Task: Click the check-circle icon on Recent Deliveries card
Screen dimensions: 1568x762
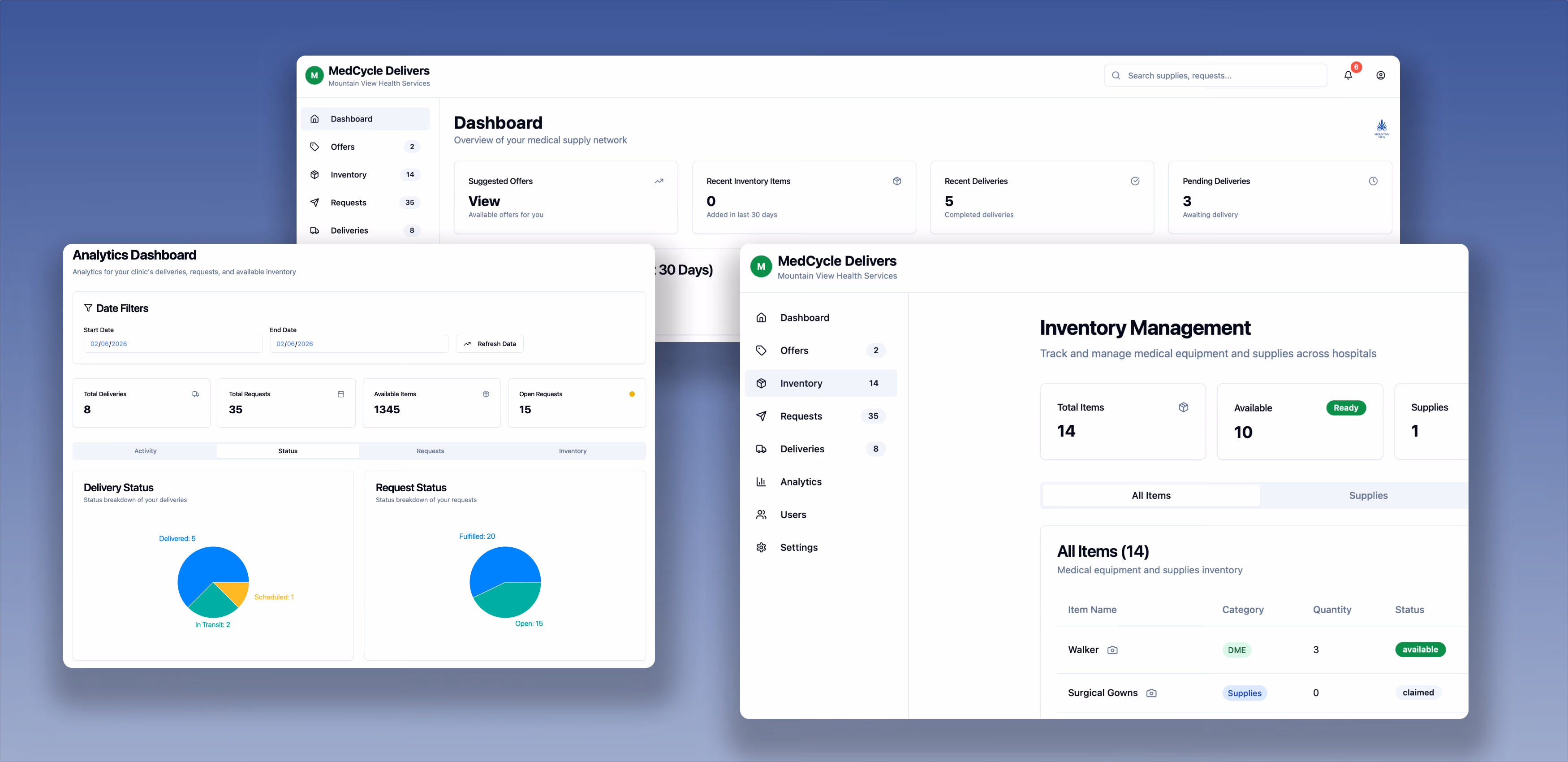Action: pyautogui.click(x=1135, y=181)
